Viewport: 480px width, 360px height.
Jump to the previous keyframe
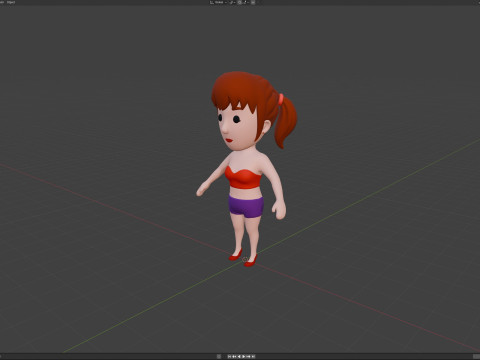[234, 356]
